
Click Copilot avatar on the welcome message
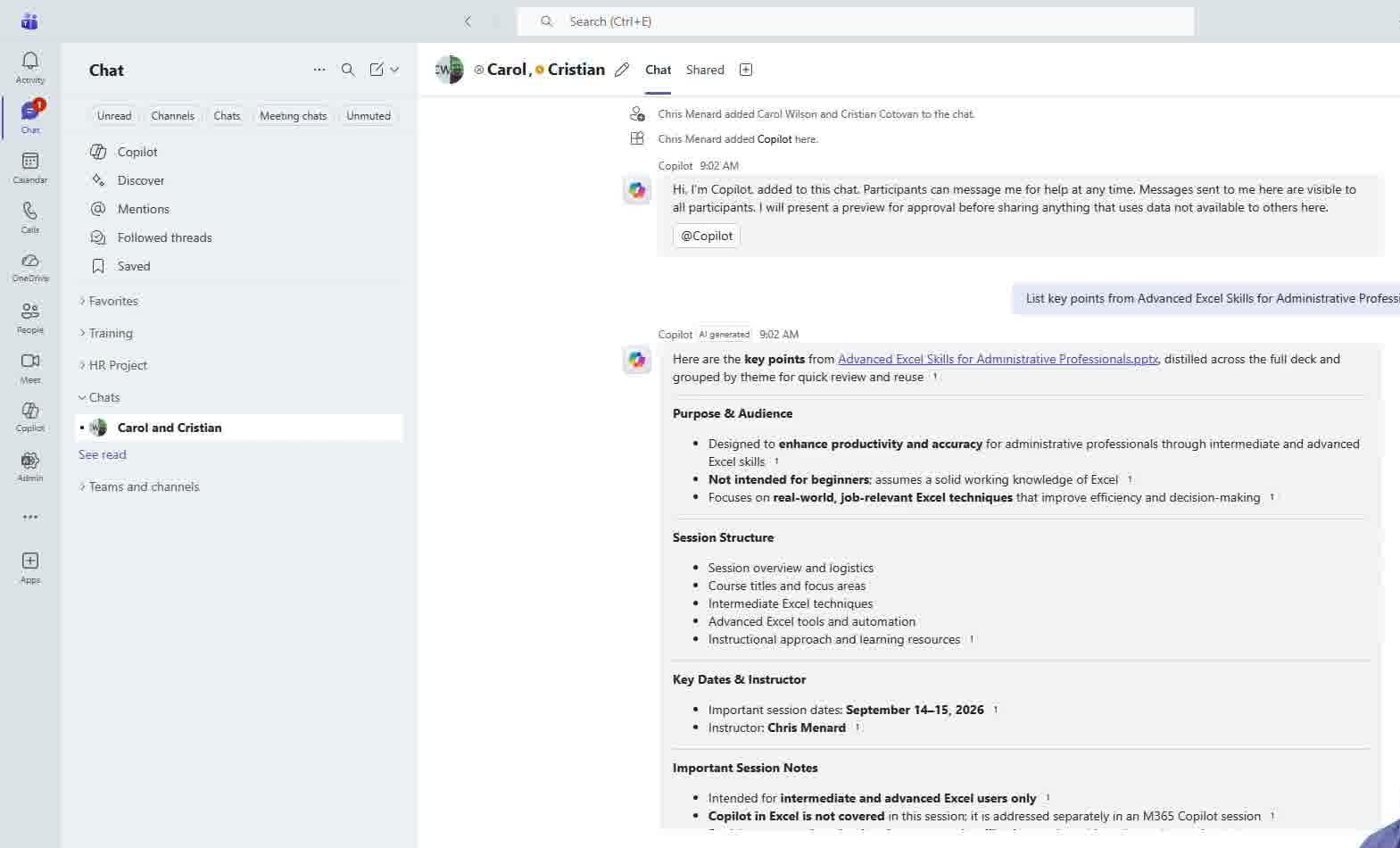coord(637,190)
